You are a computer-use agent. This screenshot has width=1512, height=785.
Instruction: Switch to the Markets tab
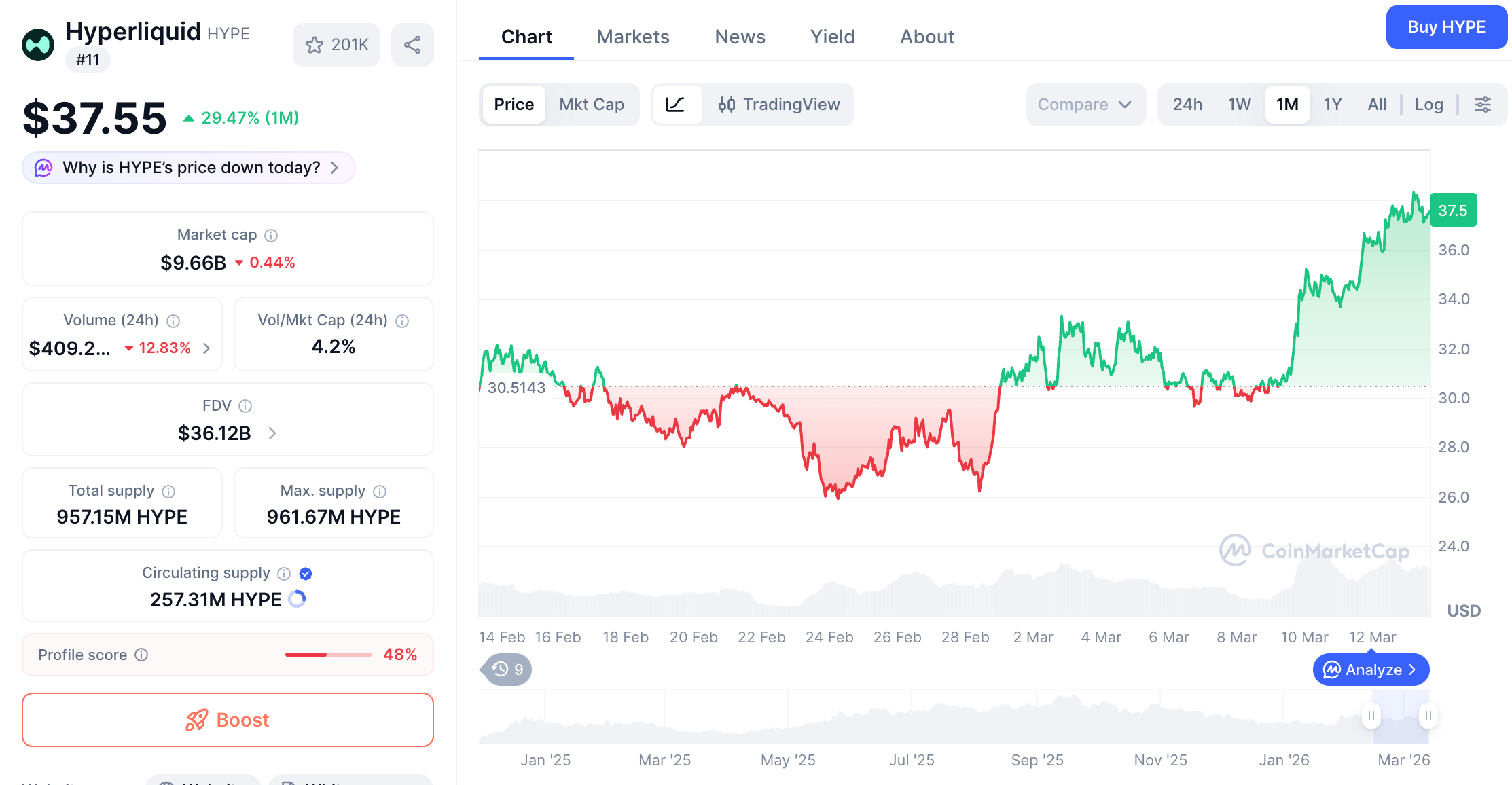(632, 37)
